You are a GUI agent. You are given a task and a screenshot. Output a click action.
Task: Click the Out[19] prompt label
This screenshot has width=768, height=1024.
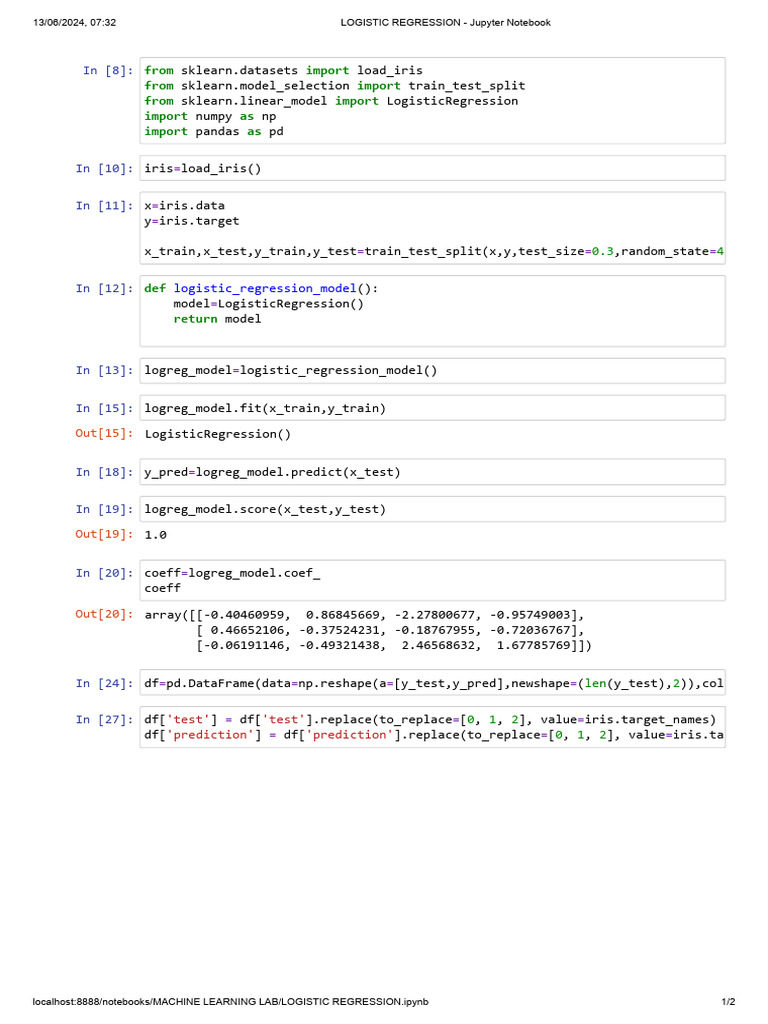pyautogui.click(x=104, y=534)
